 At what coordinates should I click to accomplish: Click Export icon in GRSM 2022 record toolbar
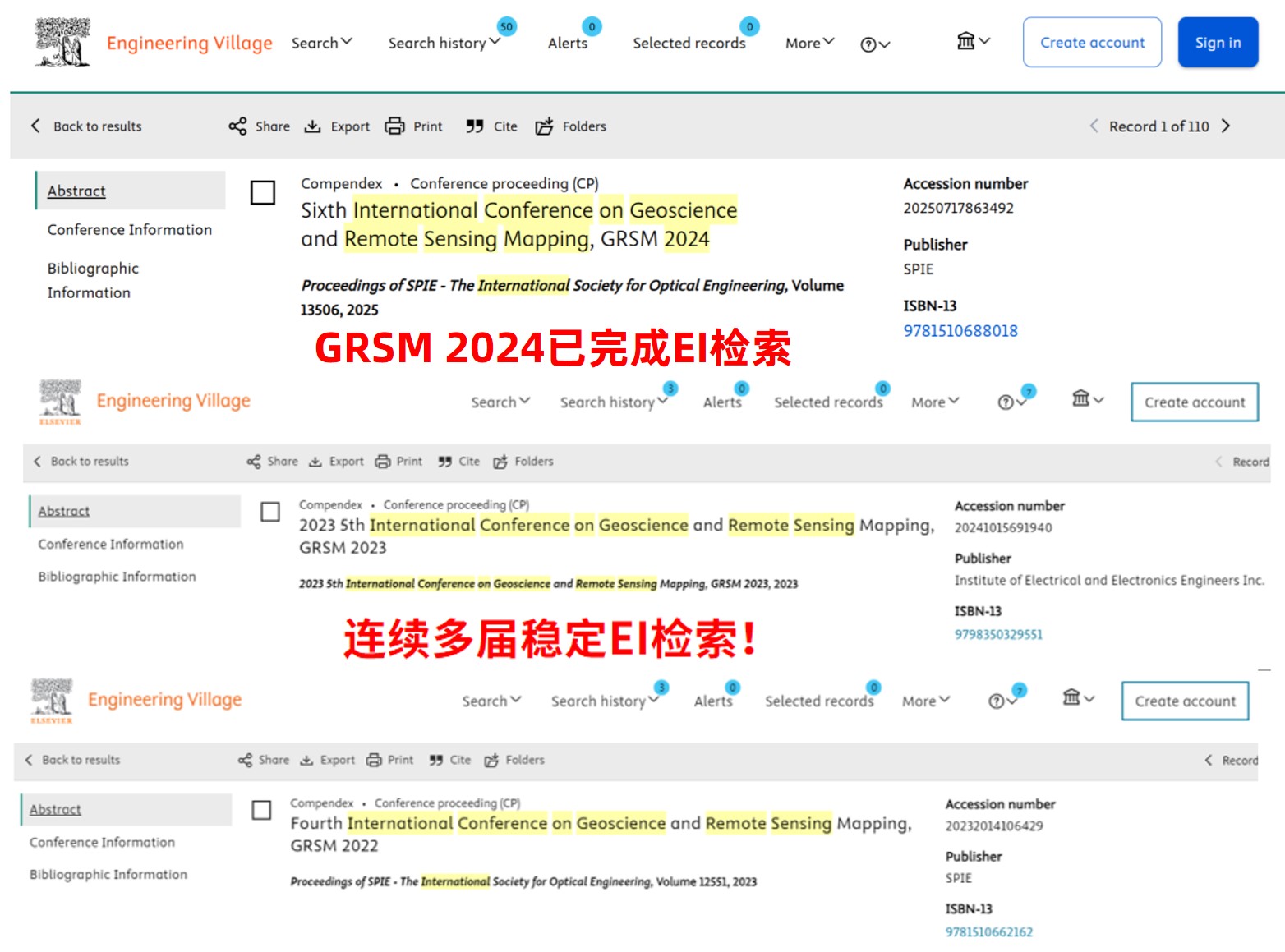click(306, 761)
